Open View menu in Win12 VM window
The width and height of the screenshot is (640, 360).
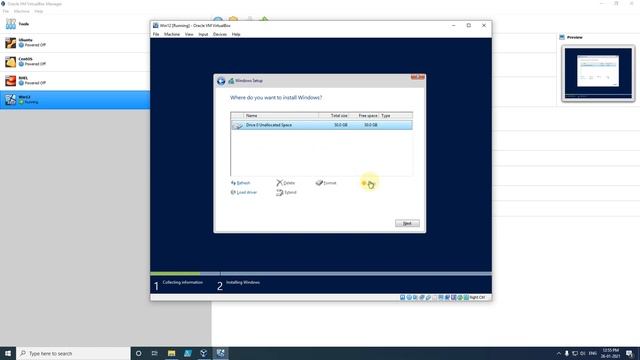pyautogui.click(x=189, y=34)
